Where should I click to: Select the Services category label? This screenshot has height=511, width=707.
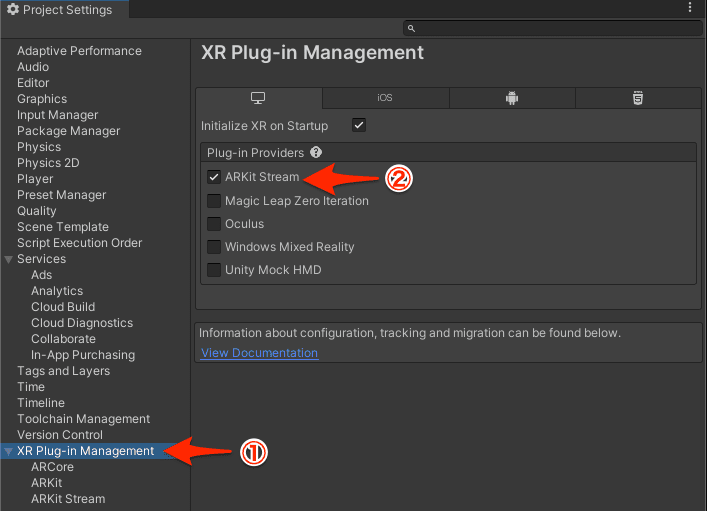click(x=41, y=259)
